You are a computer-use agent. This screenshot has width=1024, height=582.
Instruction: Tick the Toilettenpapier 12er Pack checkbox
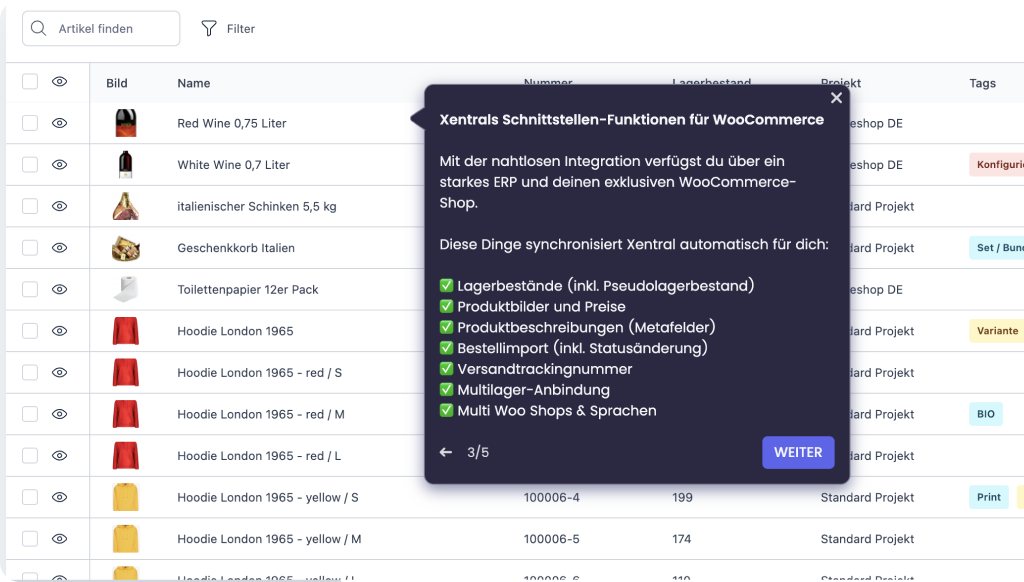(30, 289)
